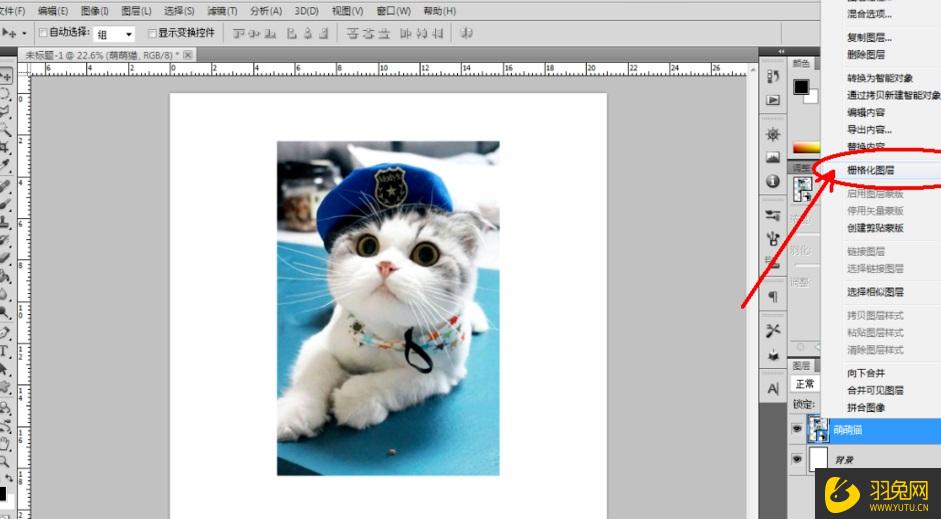Open the Tool Presets icon in dock
This screenshot has height=519, width=941.
(x=773, y=331)
